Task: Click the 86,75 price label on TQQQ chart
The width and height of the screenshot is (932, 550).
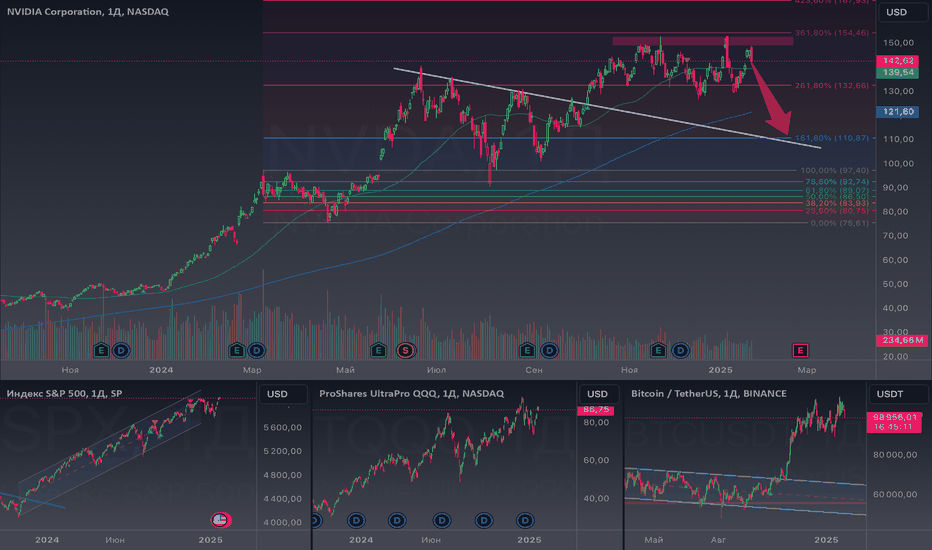Action: click(x=596, y=410)
